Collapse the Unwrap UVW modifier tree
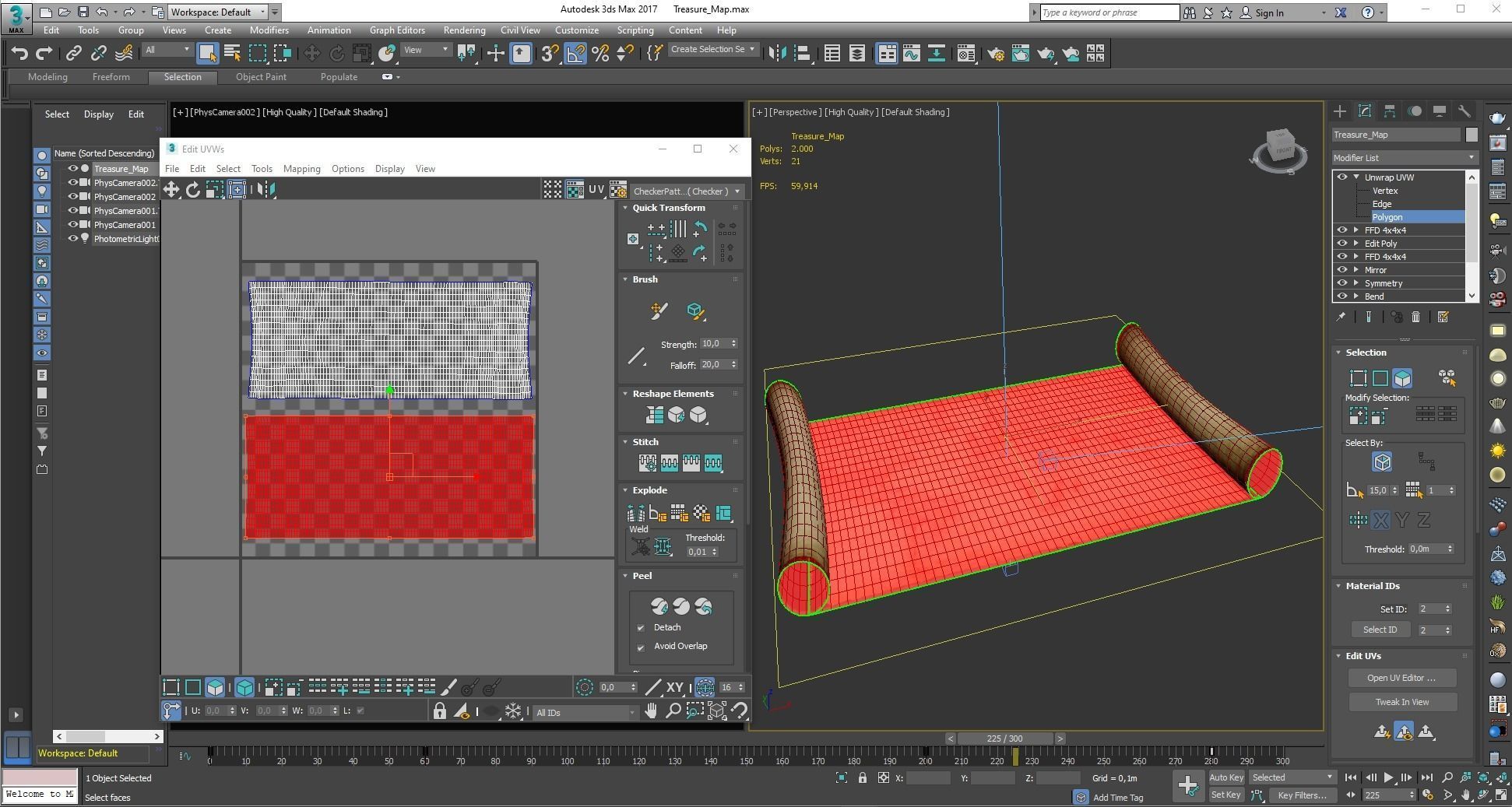 coord(1356,177)
